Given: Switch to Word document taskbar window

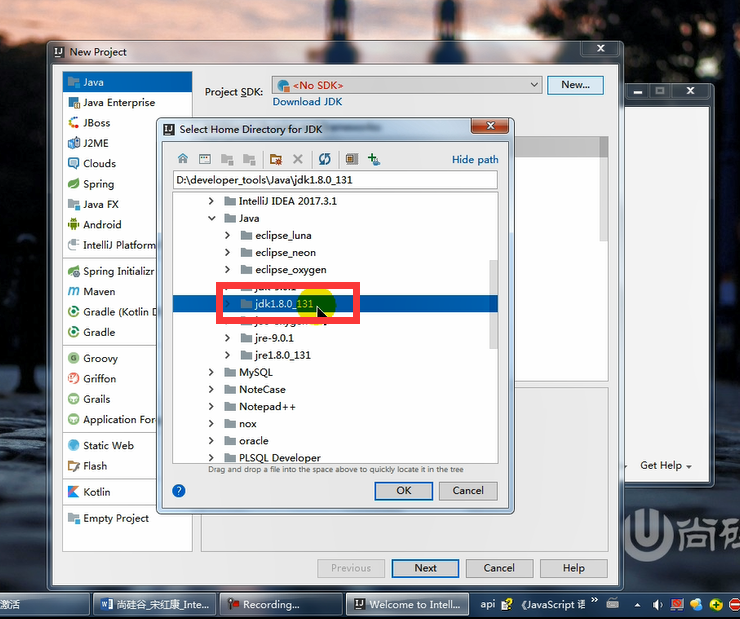Looking at the screenshot, I should [154, 604].
